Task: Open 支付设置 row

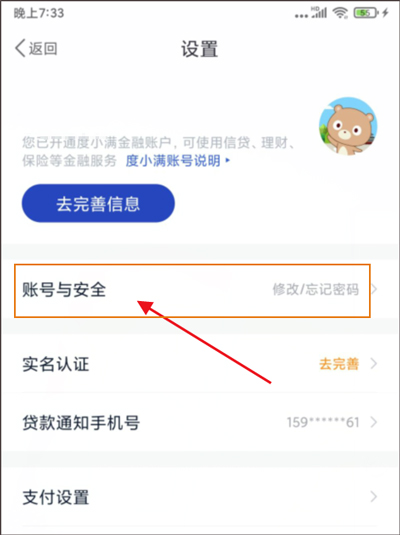Action: 200,497
